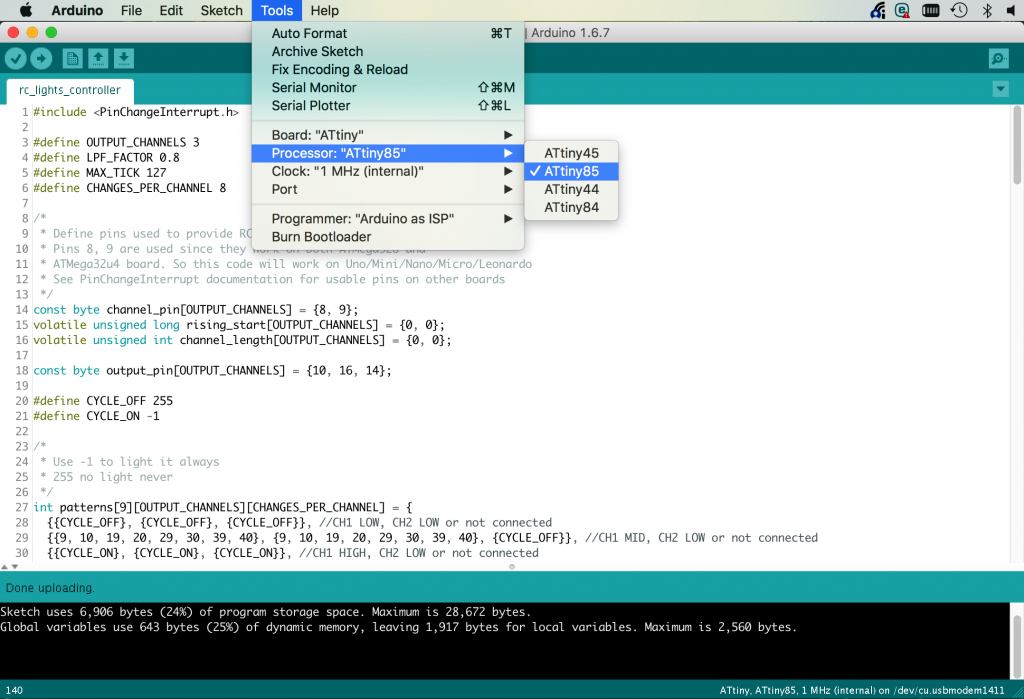The height and width of the screenshot is (699, 1024).
Task: Switch to the rc_lights_controller tab
Action: (x=68, y=90)
